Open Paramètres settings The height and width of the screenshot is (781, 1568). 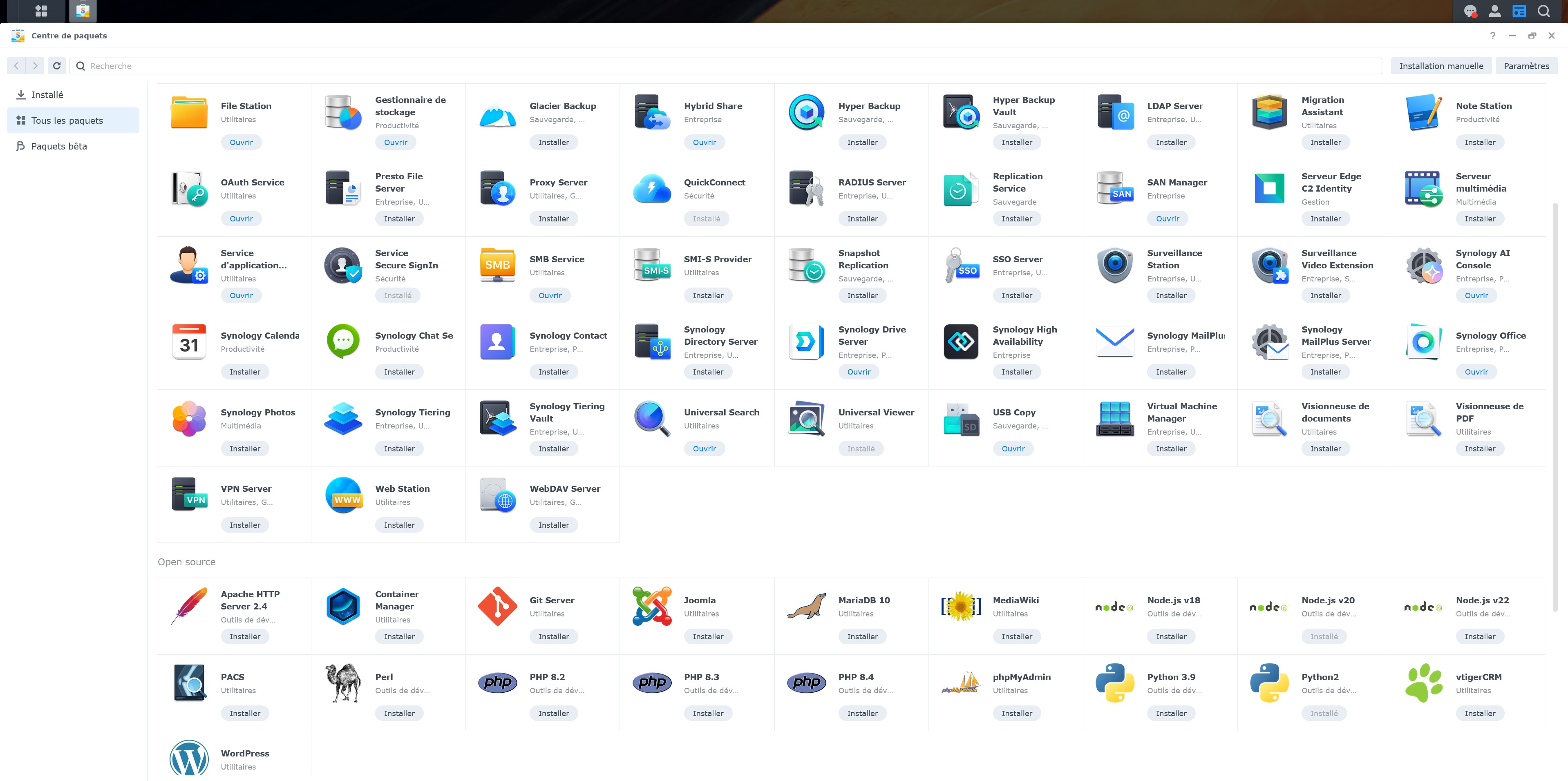pos(1526,66)
